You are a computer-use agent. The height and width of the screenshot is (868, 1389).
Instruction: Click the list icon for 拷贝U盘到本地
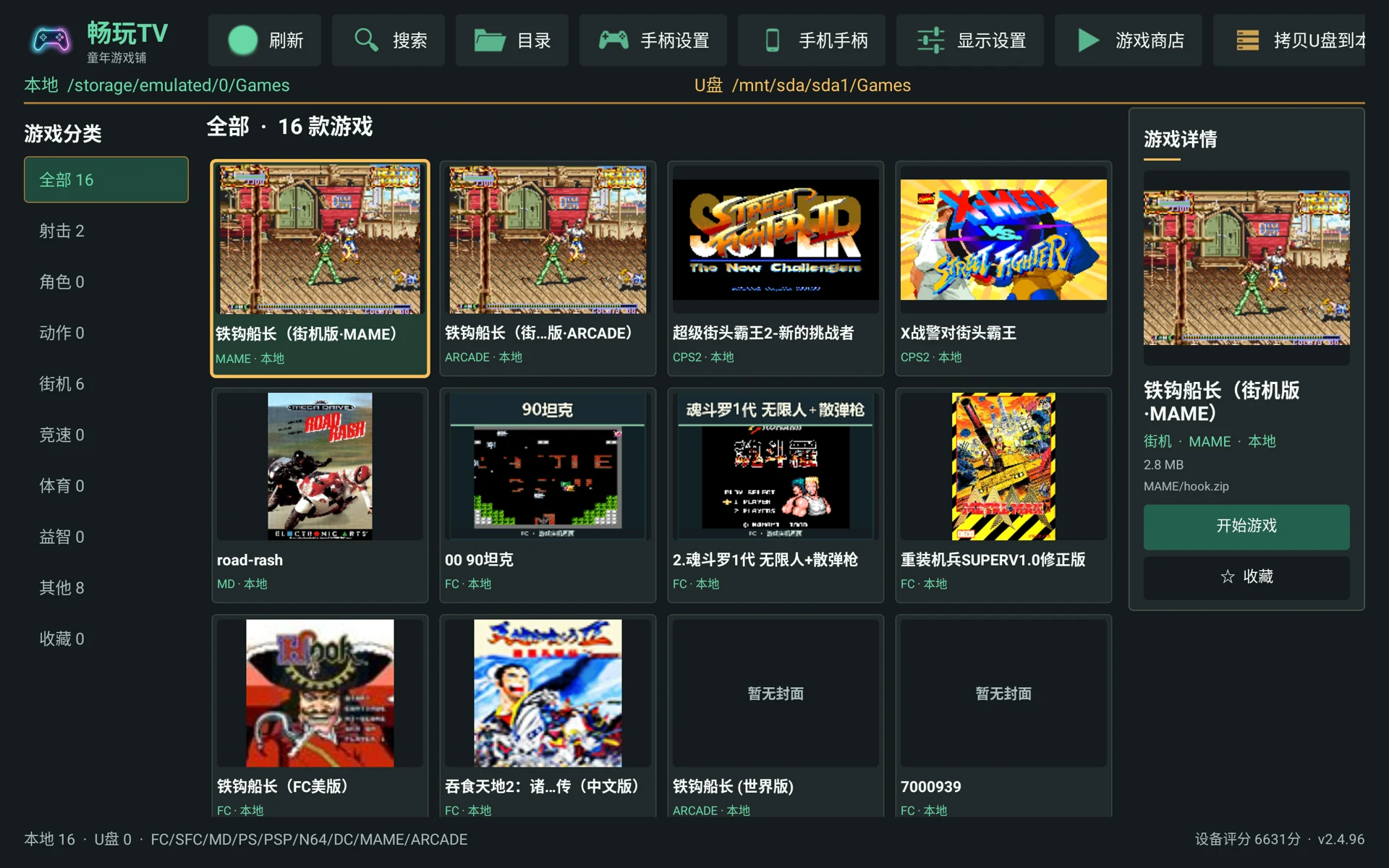(x=1247, y=41)
